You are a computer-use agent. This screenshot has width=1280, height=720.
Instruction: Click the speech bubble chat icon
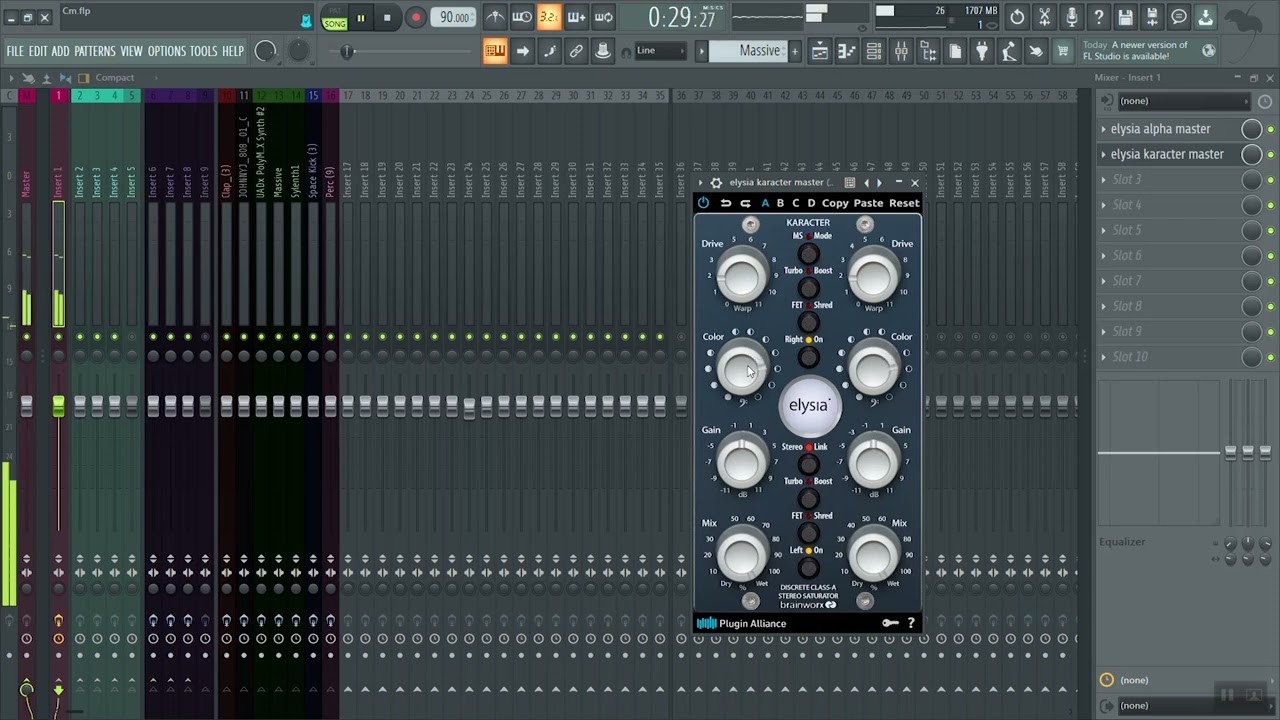point(1179,17)
